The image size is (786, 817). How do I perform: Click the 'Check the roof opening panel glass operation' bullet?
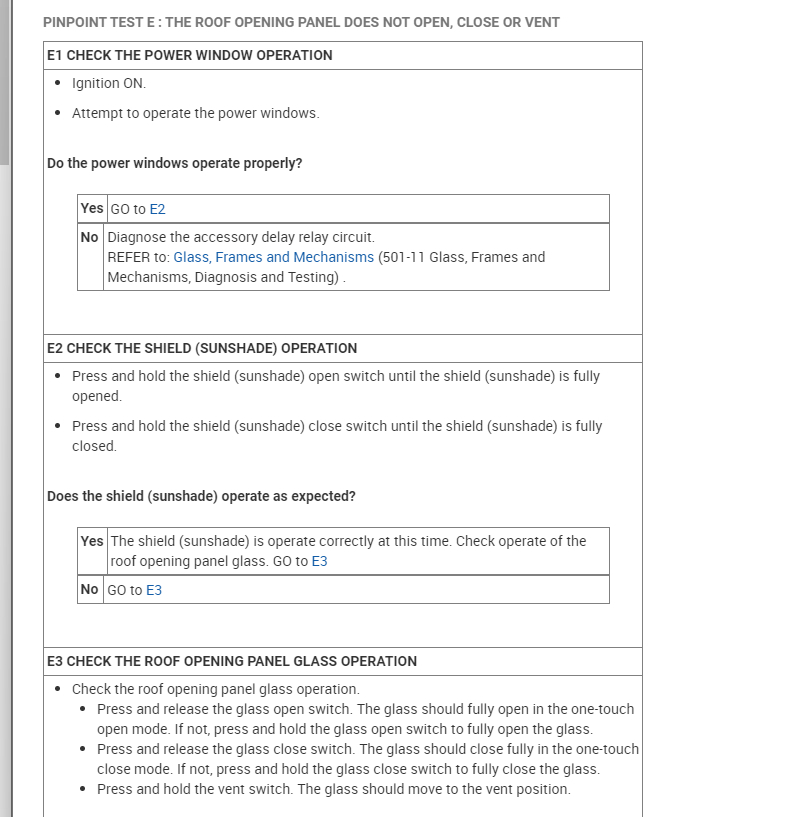coord(215,689)
